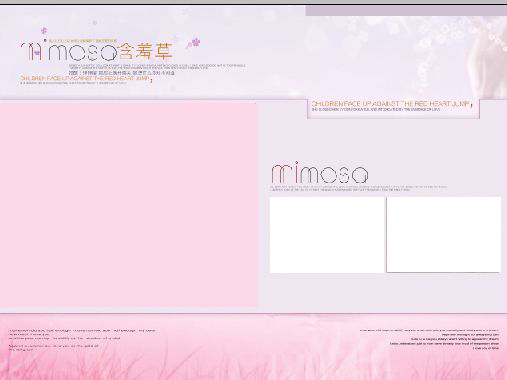Select the Chinese subtitle line under the logo
Image resolution: width=507 pixels, height=380 pixels.
click(x=122, y=72)
